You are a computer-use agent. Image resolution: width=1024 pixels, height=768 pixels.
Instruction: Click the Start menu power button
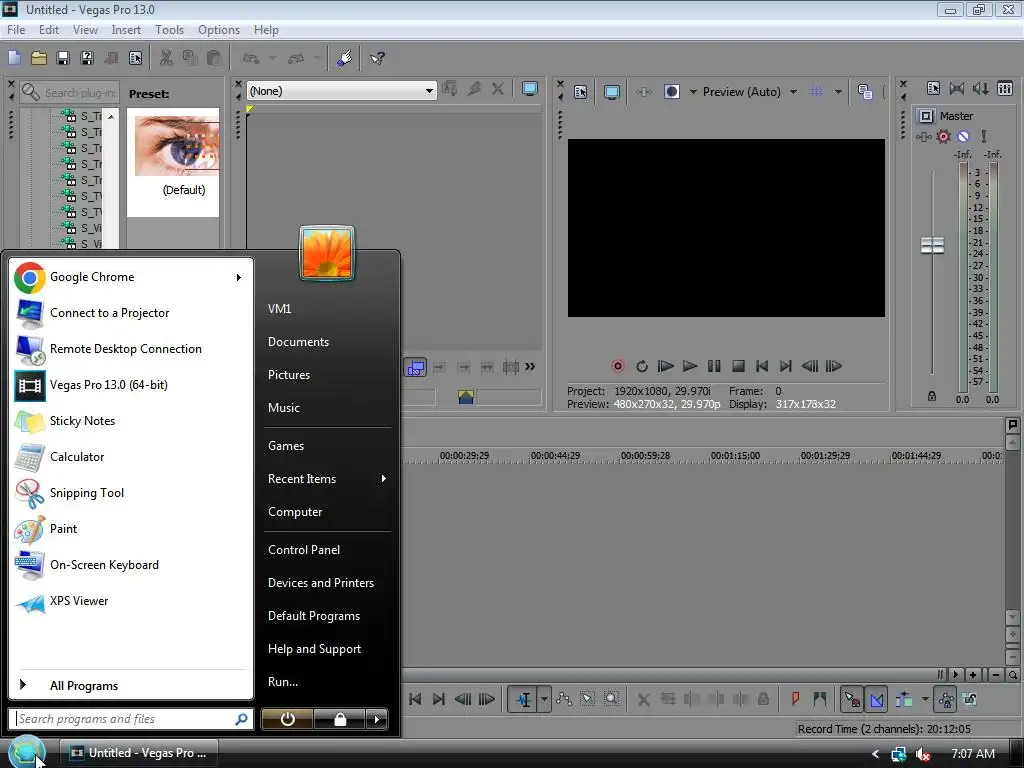[x=287, y=719]
